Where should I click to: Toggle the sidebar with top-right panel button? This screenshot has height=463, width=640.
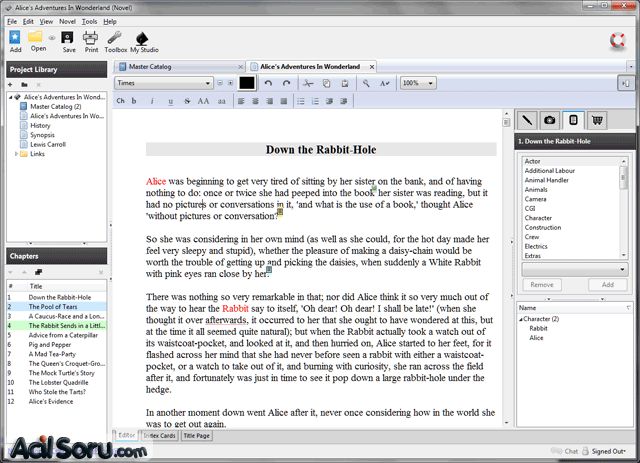(x=626, y=83)
